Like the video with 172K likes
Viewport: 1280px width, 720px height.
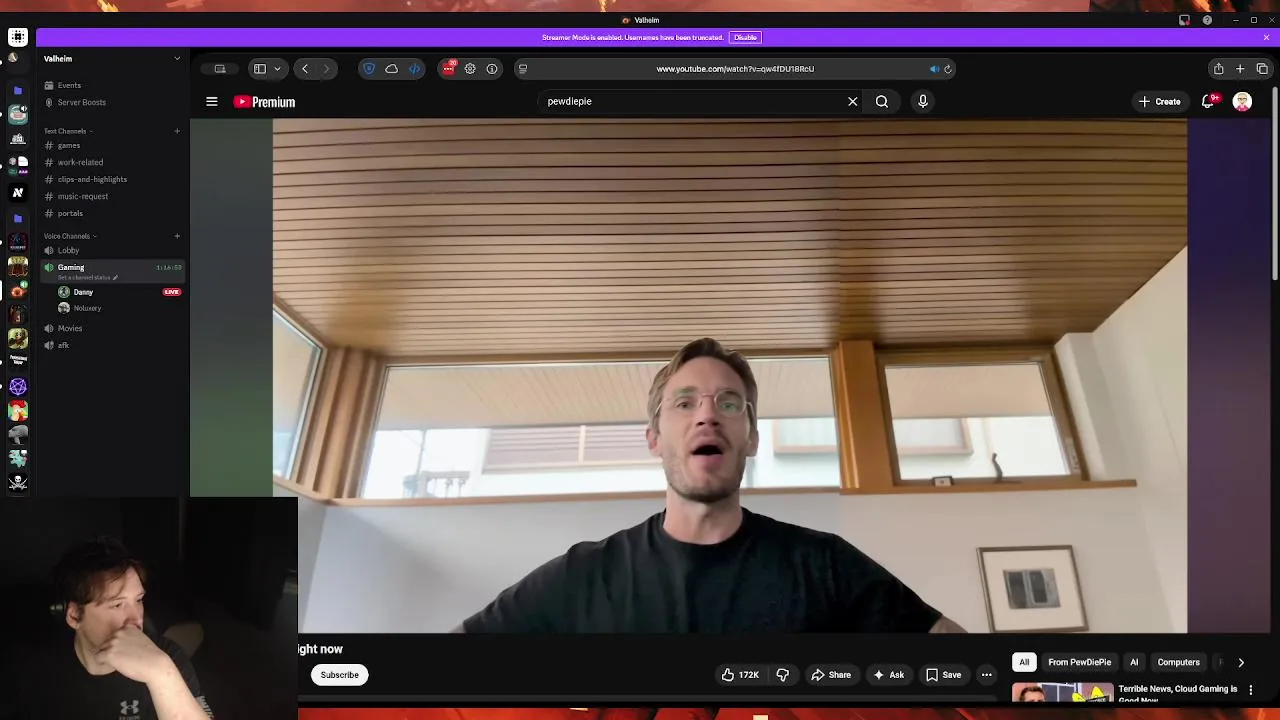point(740,675)
